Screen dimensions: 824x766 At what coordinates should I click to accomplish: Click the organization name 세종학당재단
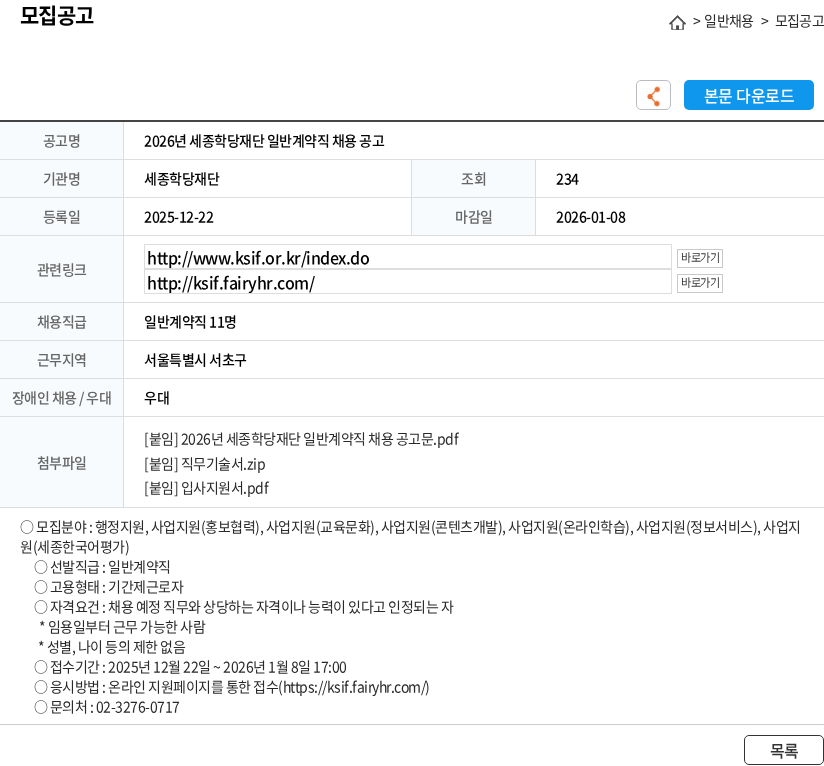tap(182, 179)
